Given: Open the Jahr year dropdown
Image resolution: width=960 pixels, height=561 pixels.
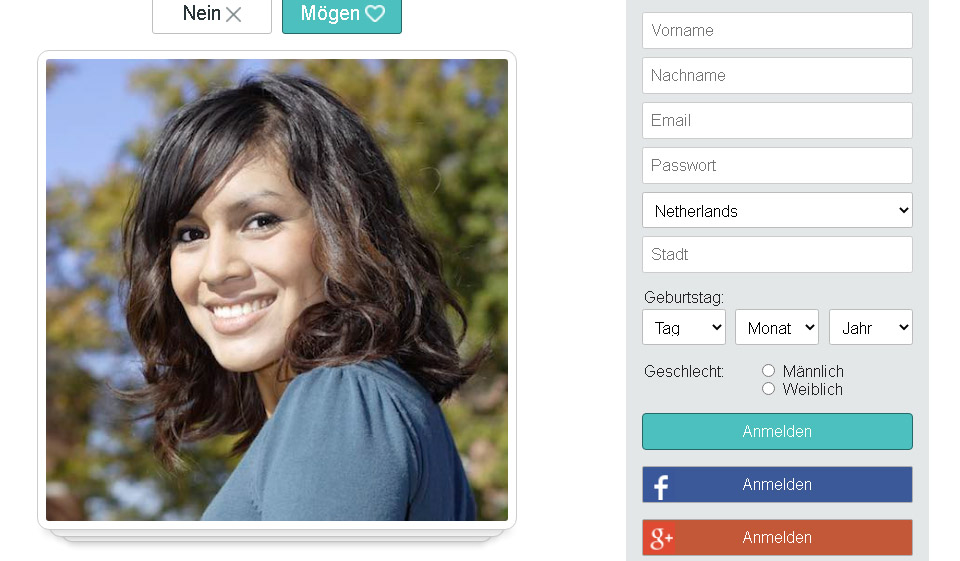Looking at the screenshot, I should (871, 327).
